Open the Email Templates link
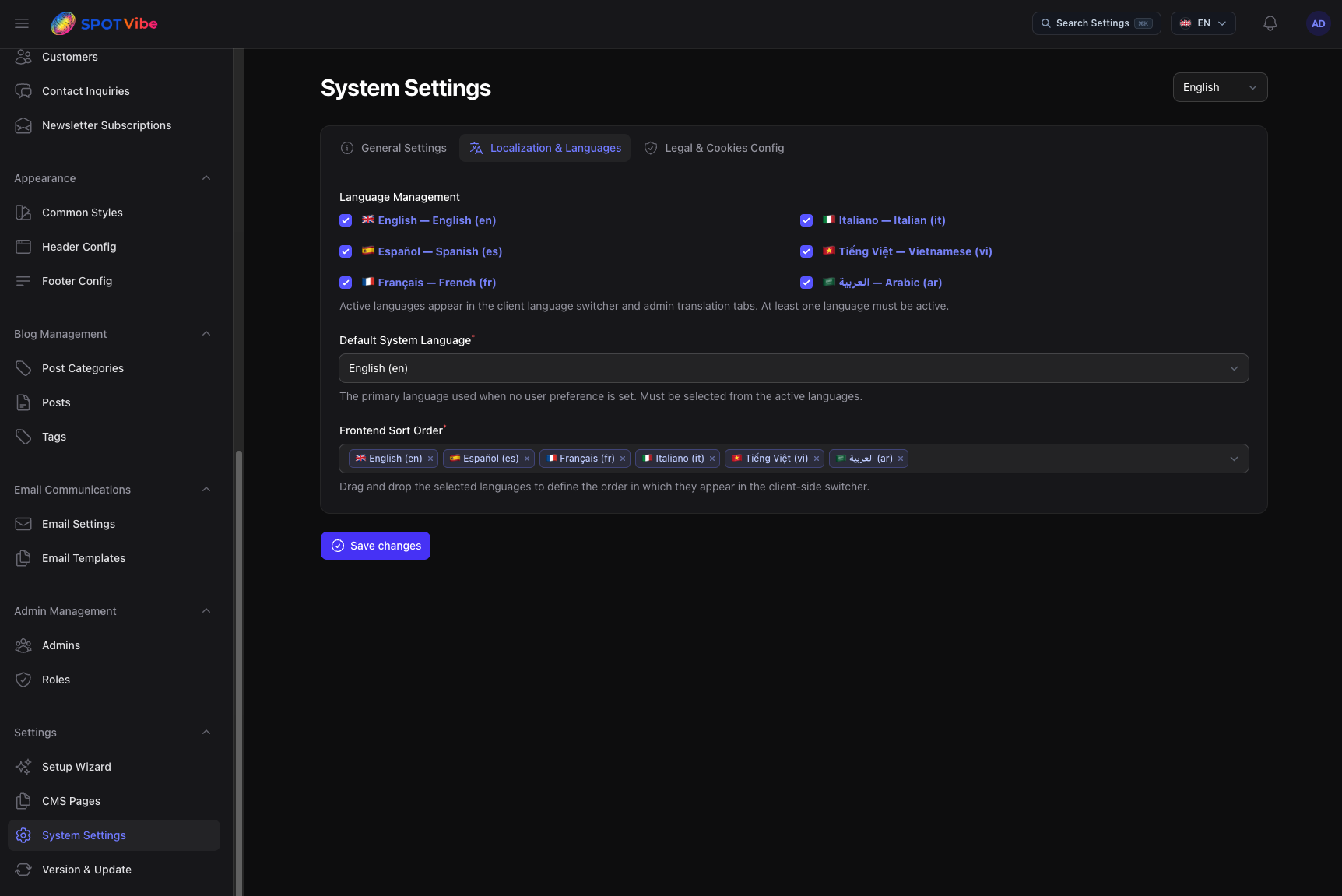The width and height of the screenshot is (1342, 896). (x=114, y=558)
